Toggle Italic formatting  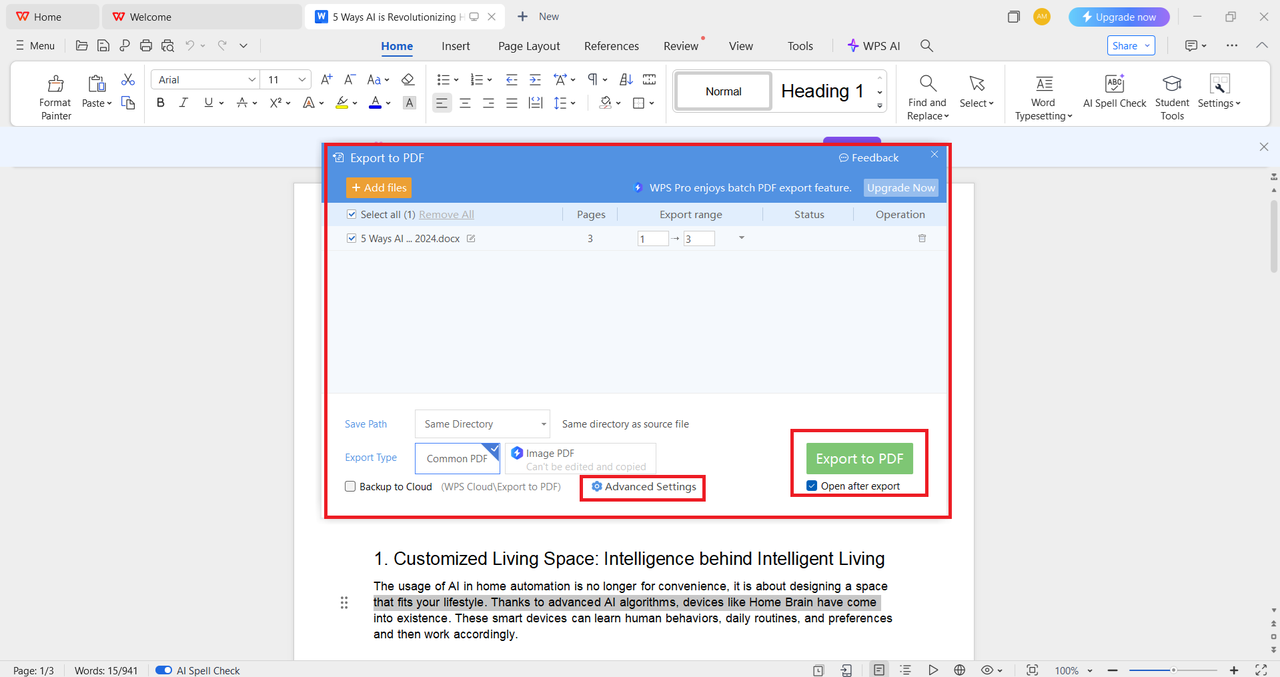pos(184,103)
